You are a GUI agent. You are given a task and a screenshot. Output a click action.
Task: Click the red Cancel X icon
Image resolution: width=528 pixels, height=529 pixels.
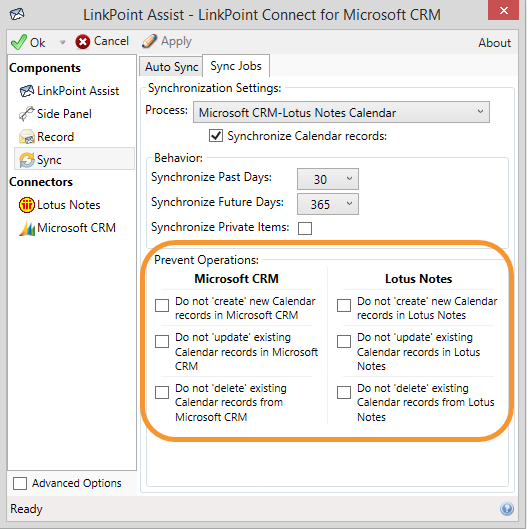click(x=83, y=42)
